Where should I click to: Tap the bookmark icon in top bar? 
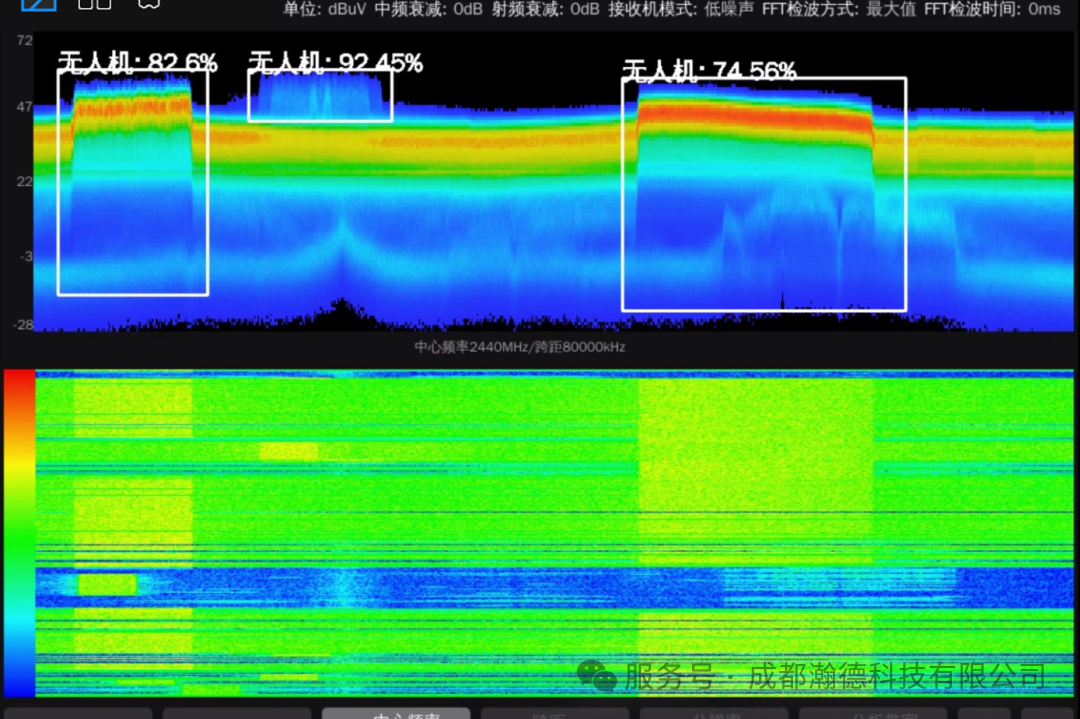149,4
